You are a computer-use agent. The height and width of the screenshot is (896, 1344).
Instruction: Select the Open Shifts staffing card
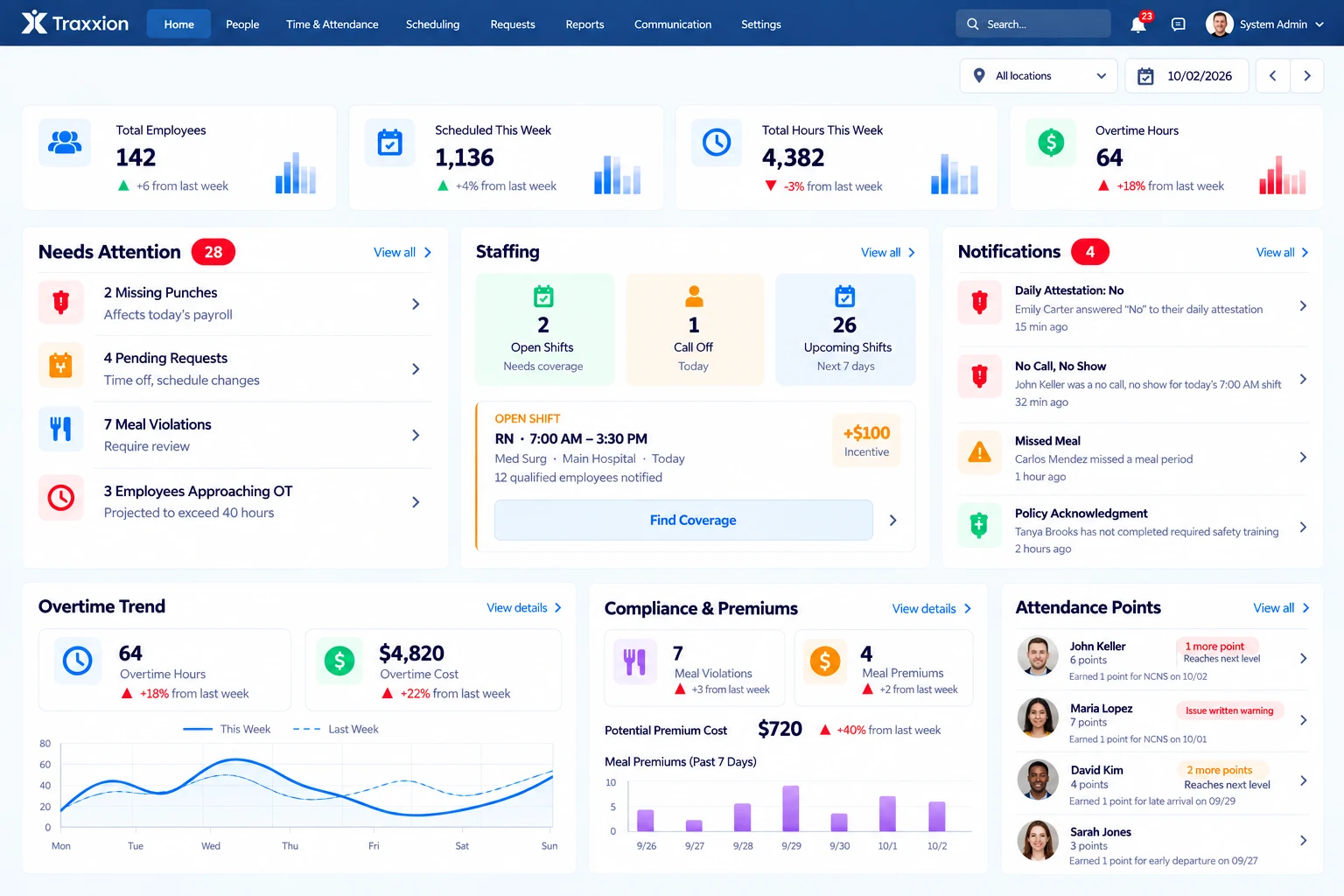pyautogui.click(x=544, y=329)
